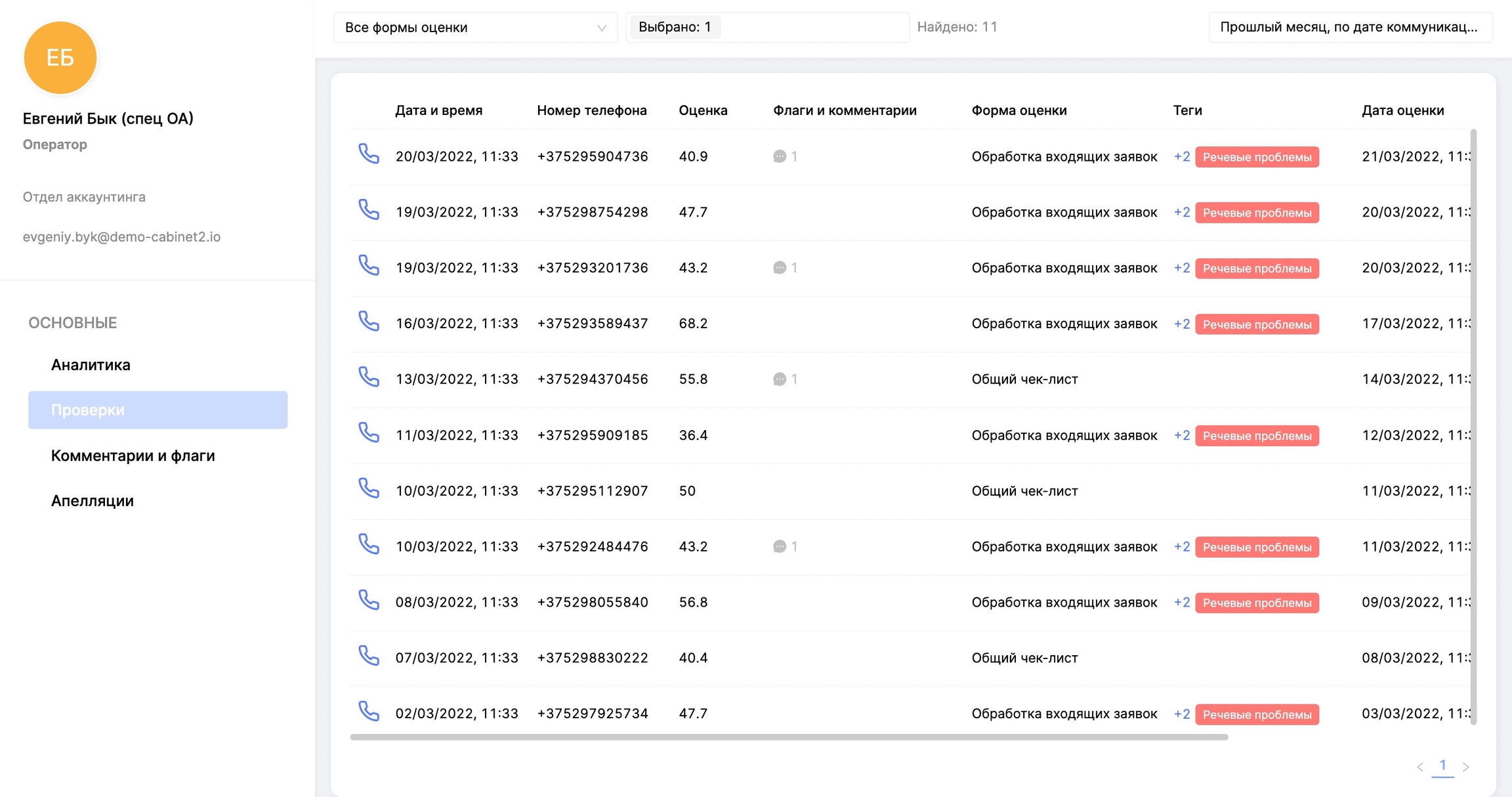Click Речевые проблемы tag on 11/03/2022 row

(x=1256, y=436)
